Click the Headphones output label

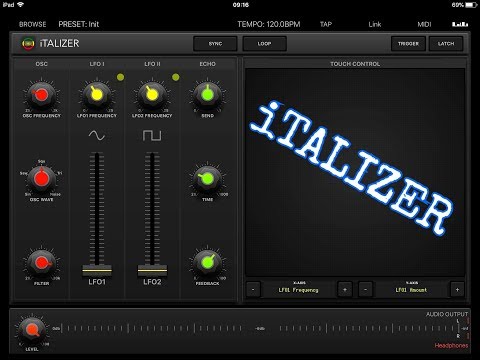coord(451,346)
